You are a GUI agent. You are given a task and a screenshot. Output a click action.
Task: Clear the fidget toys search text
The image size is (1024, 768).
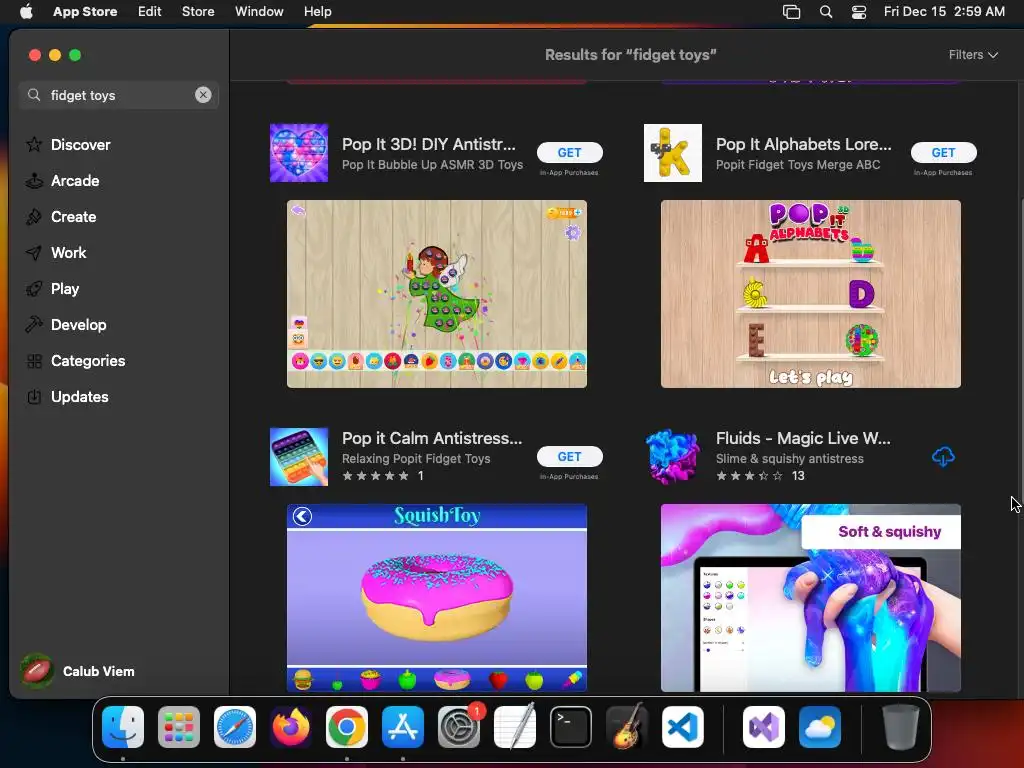(203, 95)
